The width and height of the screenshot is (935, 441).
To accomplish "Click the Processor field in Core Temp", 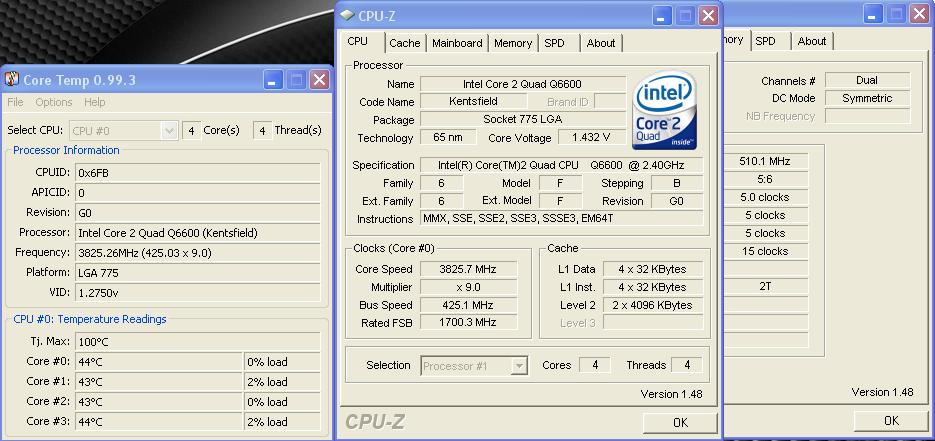I will [x=198, y=232].
